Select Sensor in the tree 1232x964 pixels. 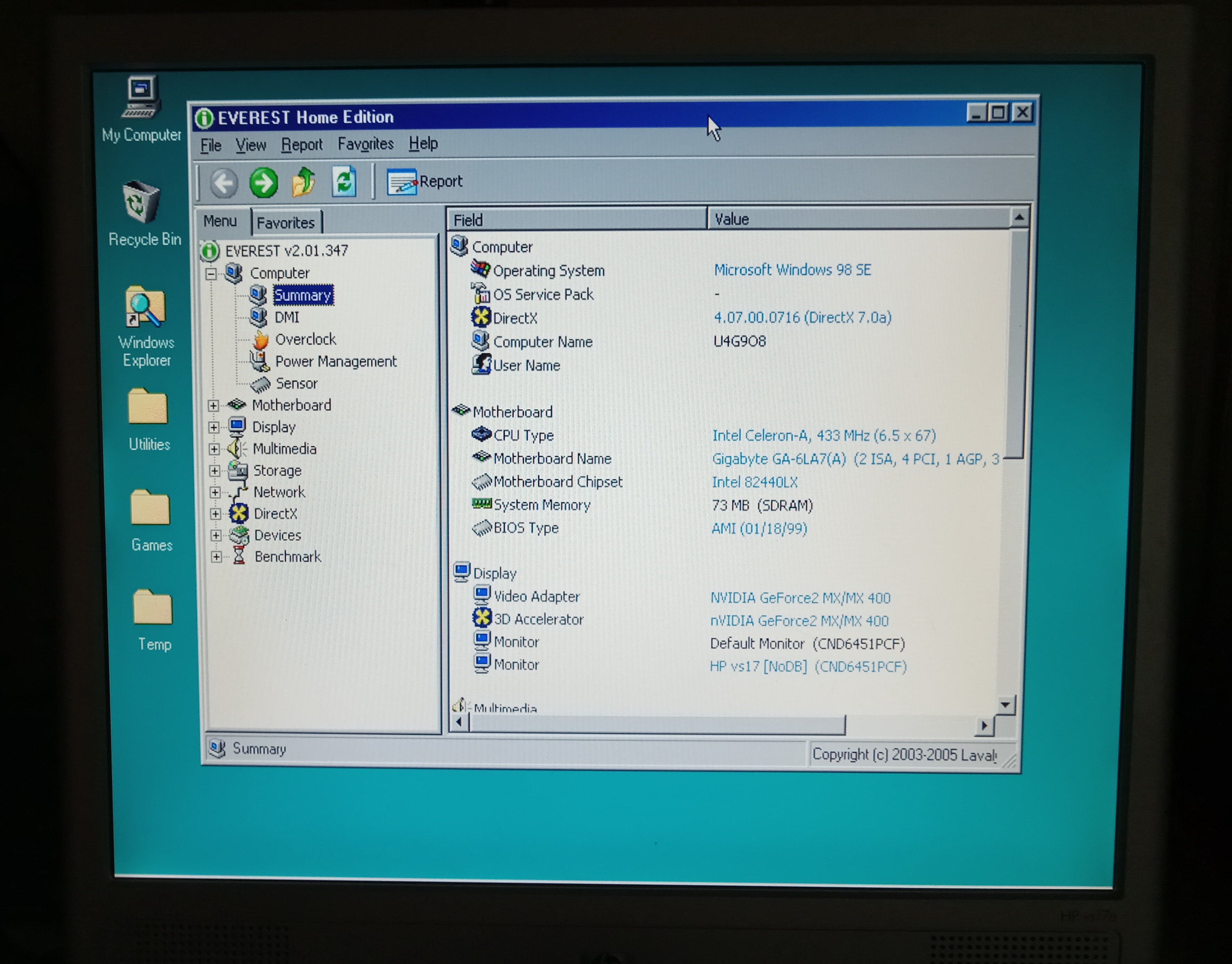point(296,383)
